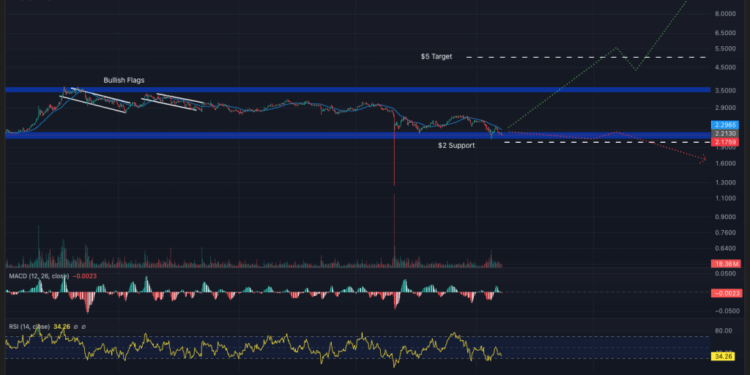
Task: Select the "Bullish Flags" text annotation
Action: (x=124, y=80)
